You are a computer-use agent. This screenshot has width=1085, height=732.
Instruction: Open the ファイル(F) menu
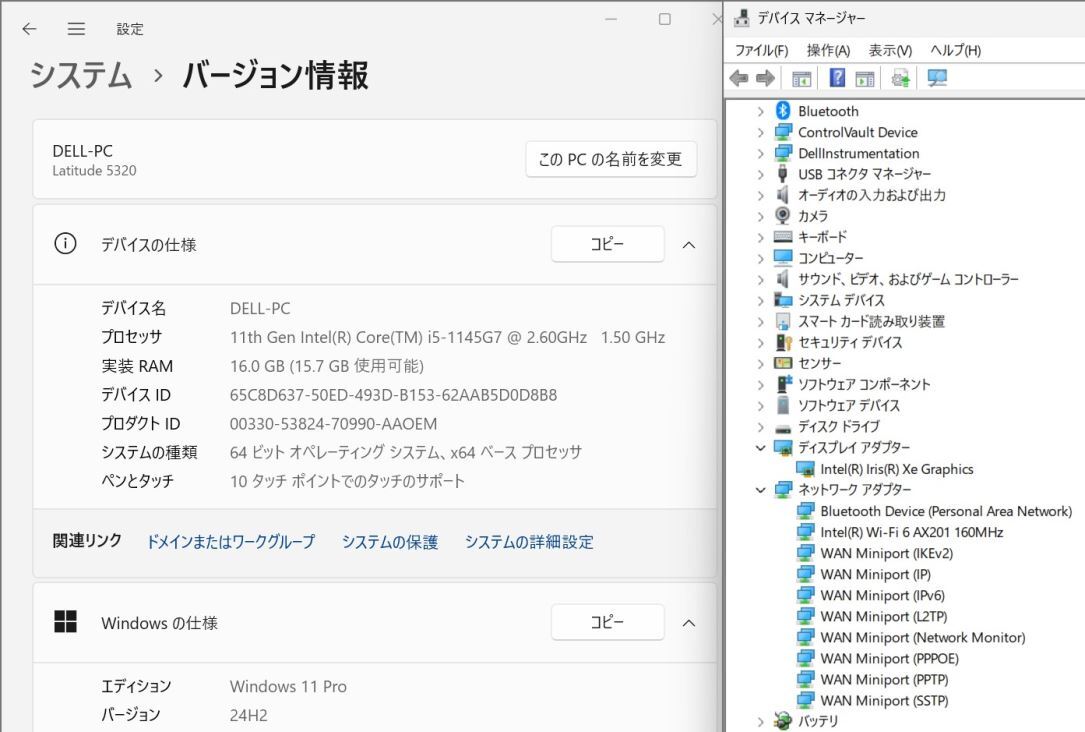tap(761, 50)
